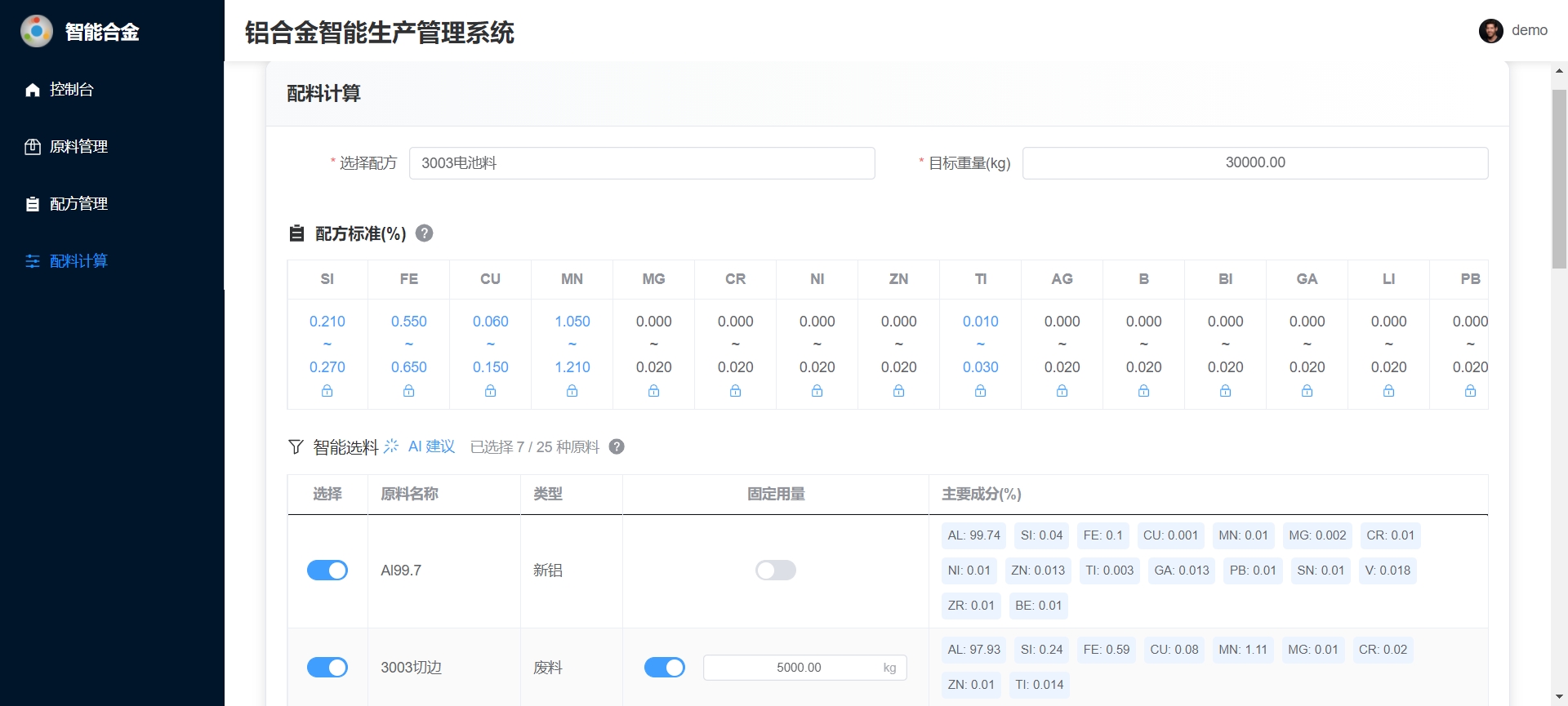Click the 固定用量 column header

pyautogui.click(x=775, y=494)
